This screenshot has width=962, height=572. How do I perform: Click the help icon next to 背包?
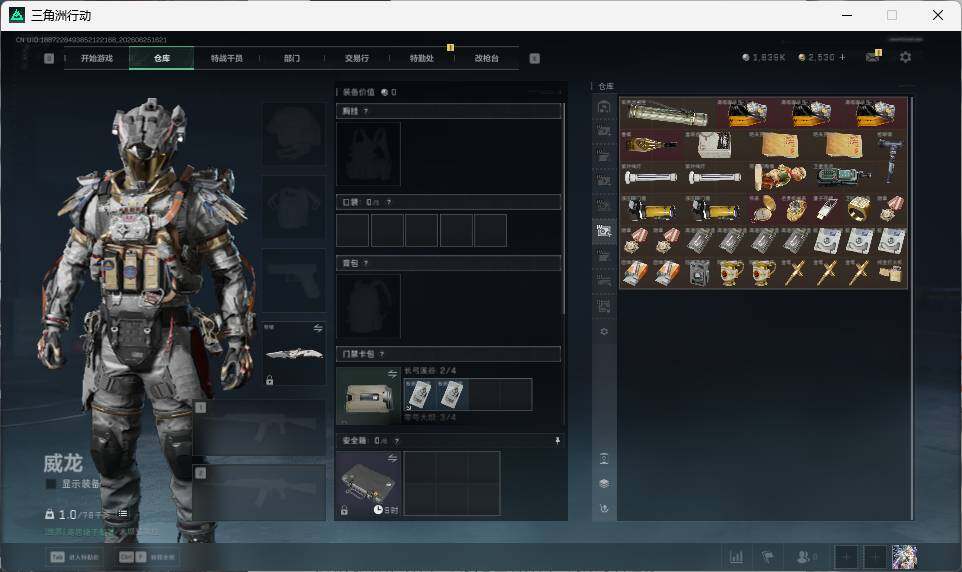pyautogui.click(x=366, y=263)
